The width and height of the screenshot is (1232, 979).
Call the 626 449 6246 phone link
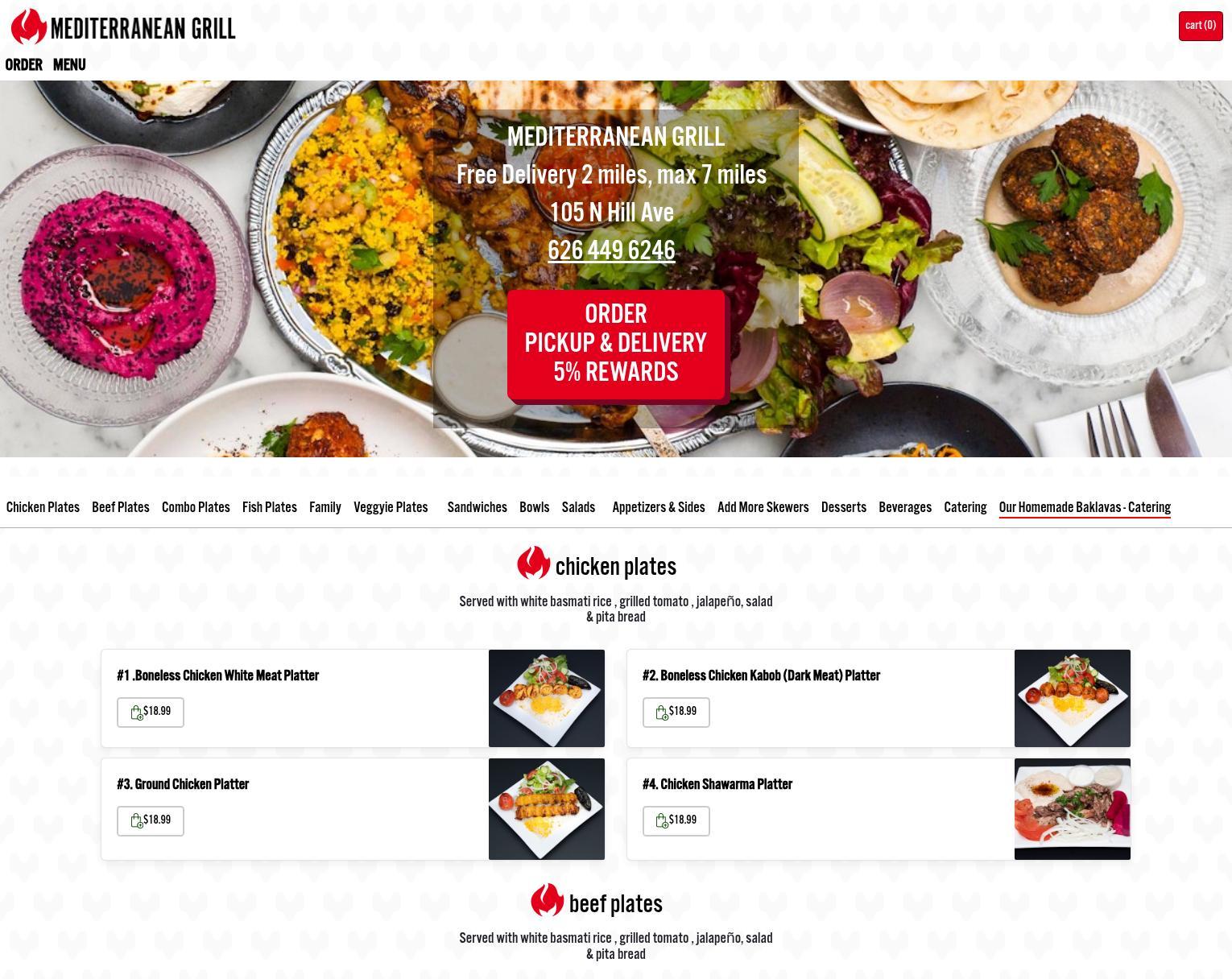611,251
